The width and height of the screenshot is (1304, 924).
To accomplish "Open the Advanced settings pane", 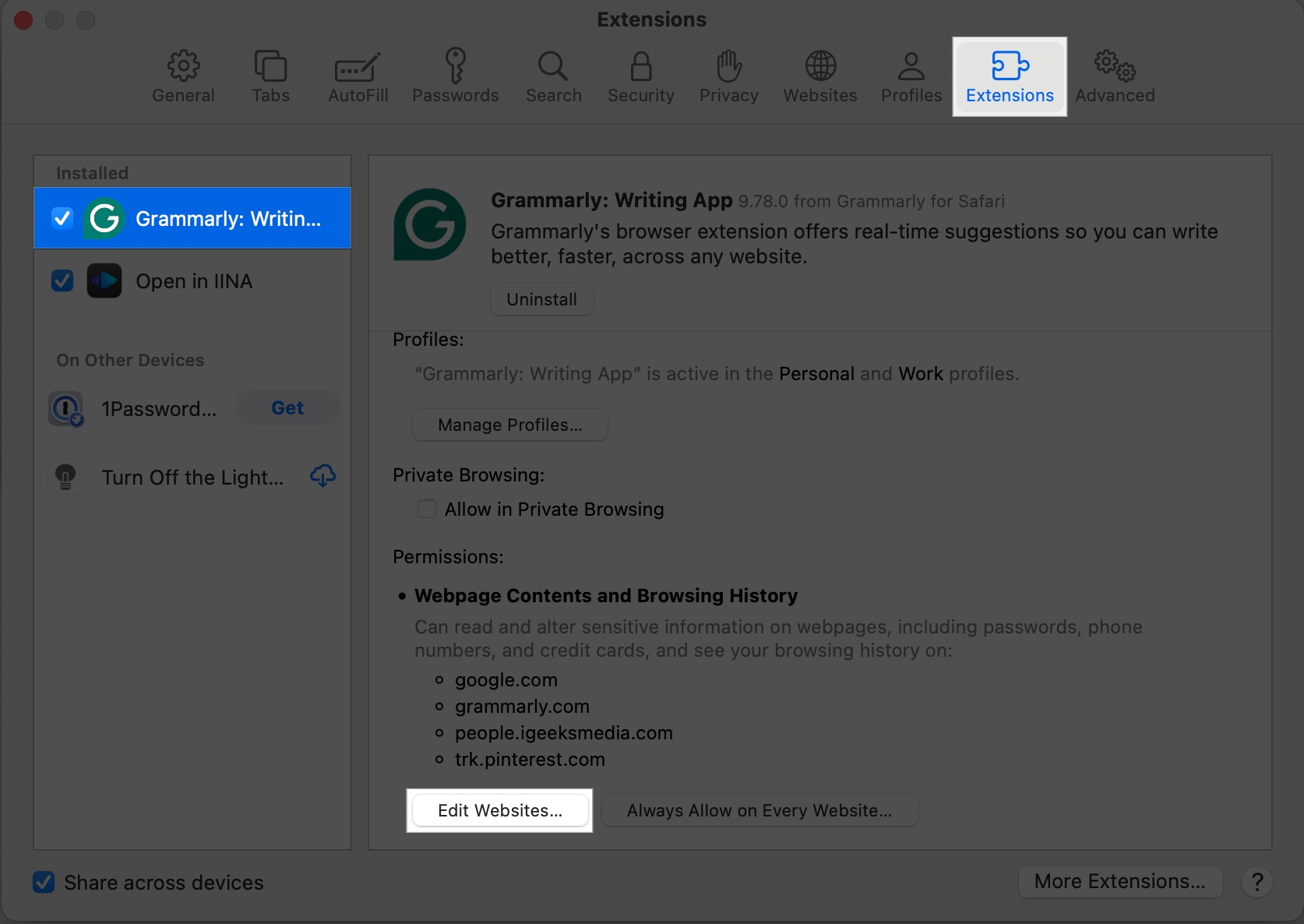I will [1114, 74].
